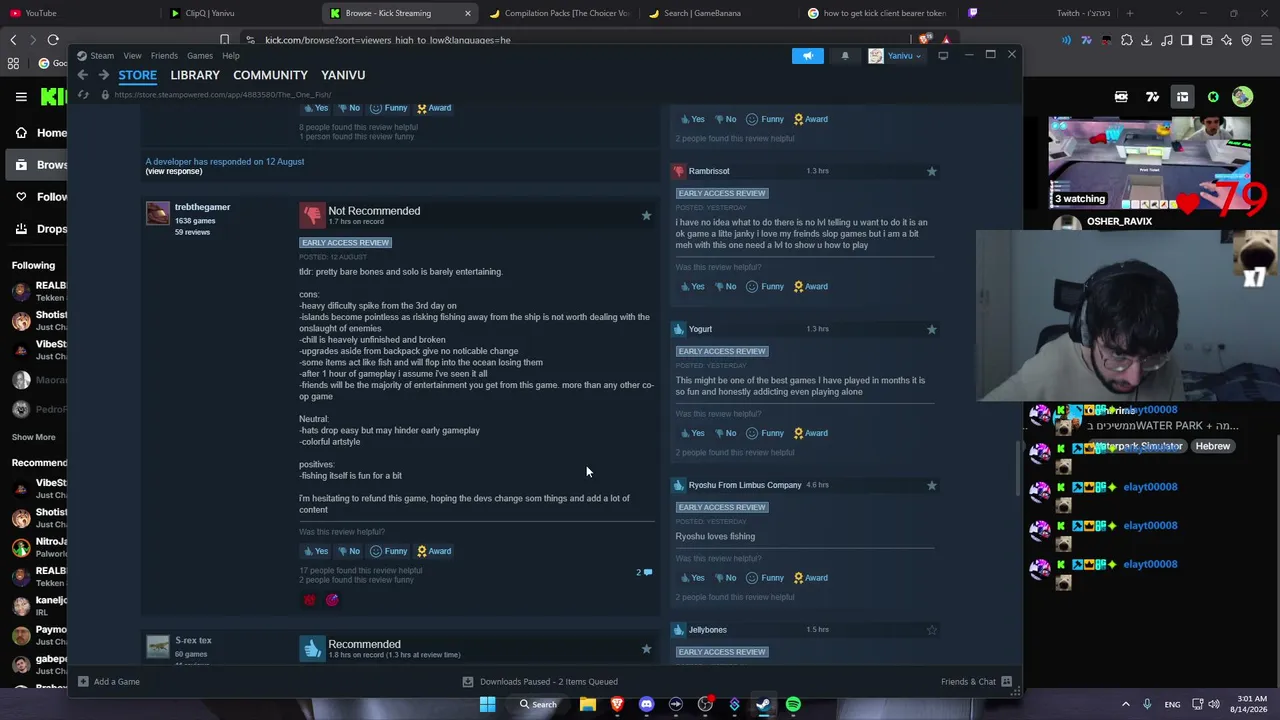Open Discord from the taskbar

click(646, 704)
